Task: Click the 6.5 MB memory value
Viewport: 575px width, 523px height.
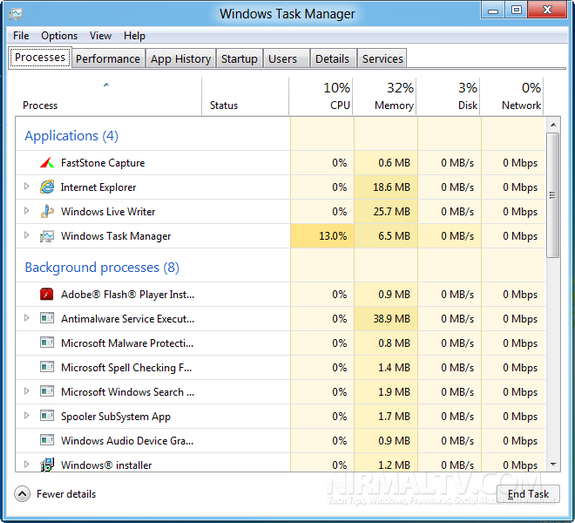Action: coord(394,236)
